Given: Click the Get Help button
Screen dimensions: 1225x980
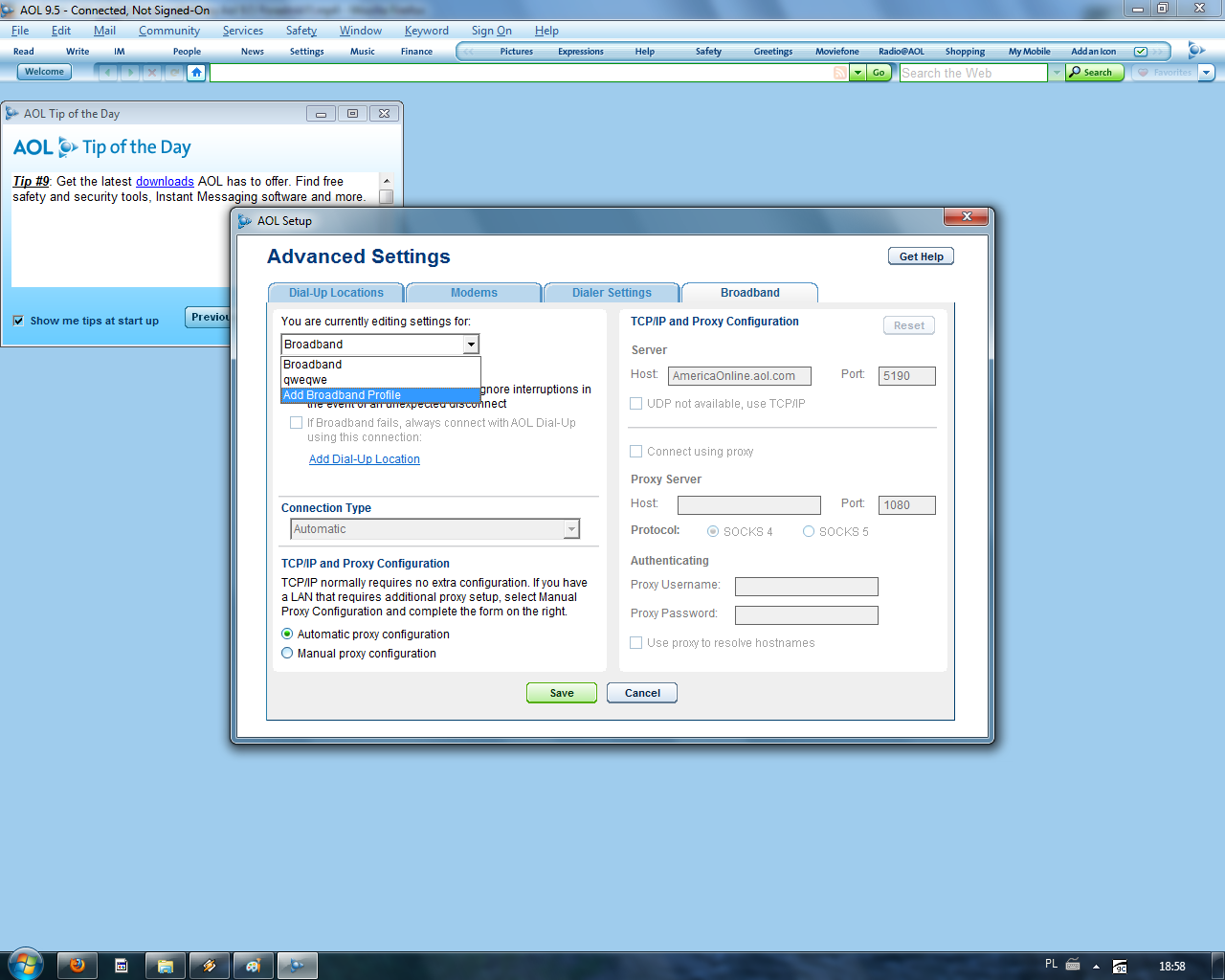Looking at the screenshot, I should (x=921, y=256).
